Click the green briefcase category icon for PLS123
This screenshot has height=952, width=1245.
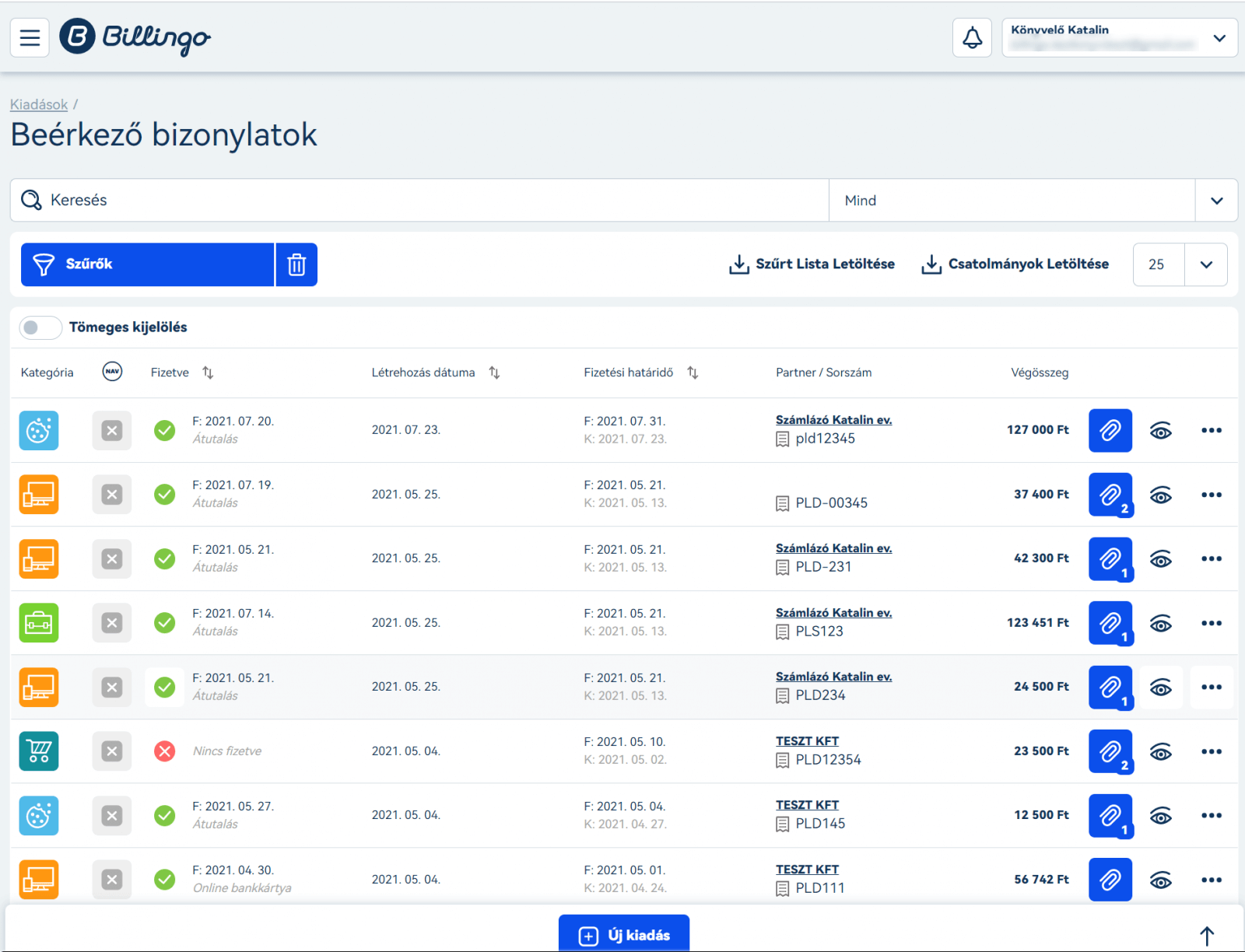[x=39, y=623]
